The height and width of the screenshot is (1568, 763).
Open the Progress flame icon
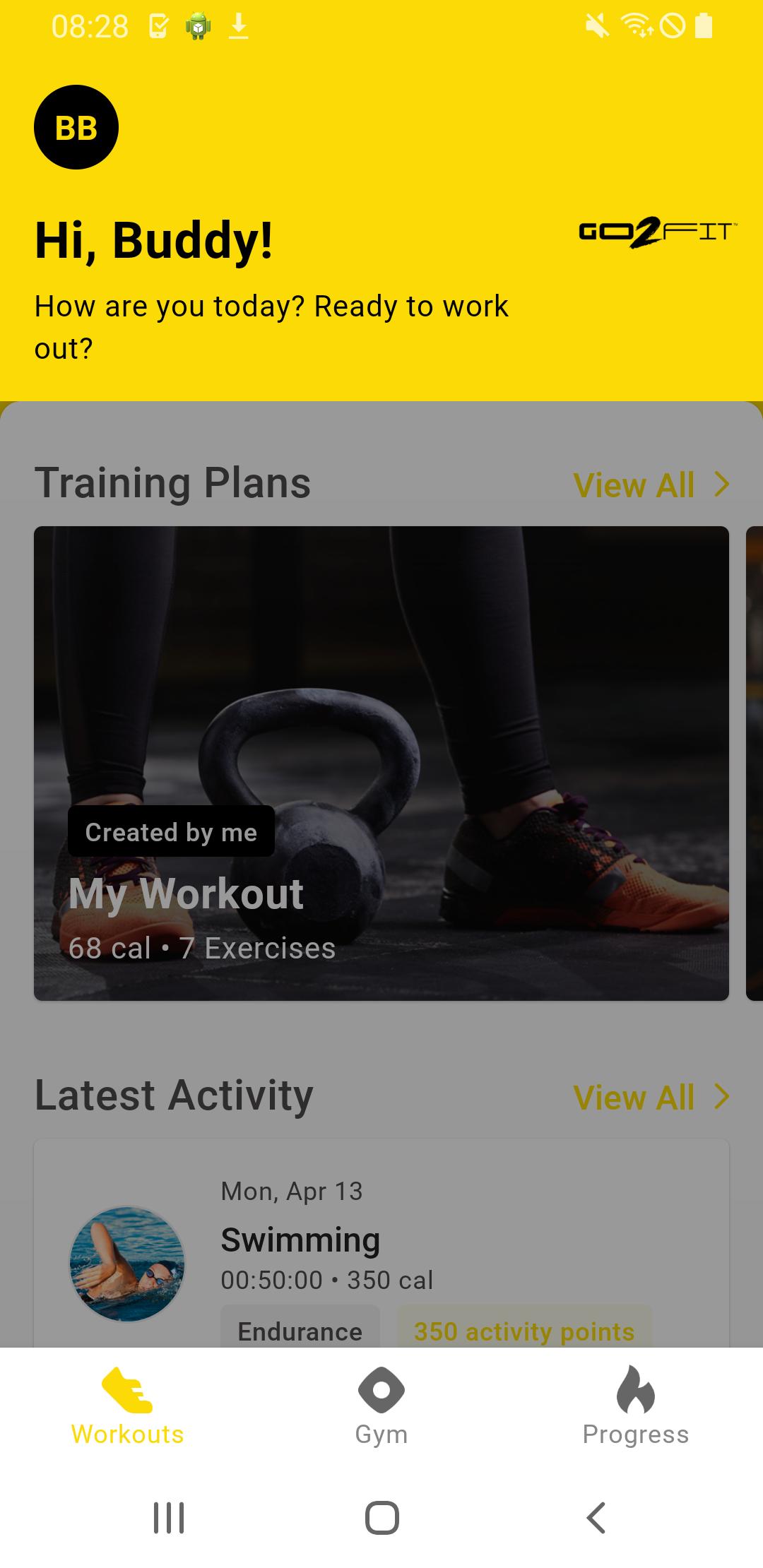coord(636,1389)
